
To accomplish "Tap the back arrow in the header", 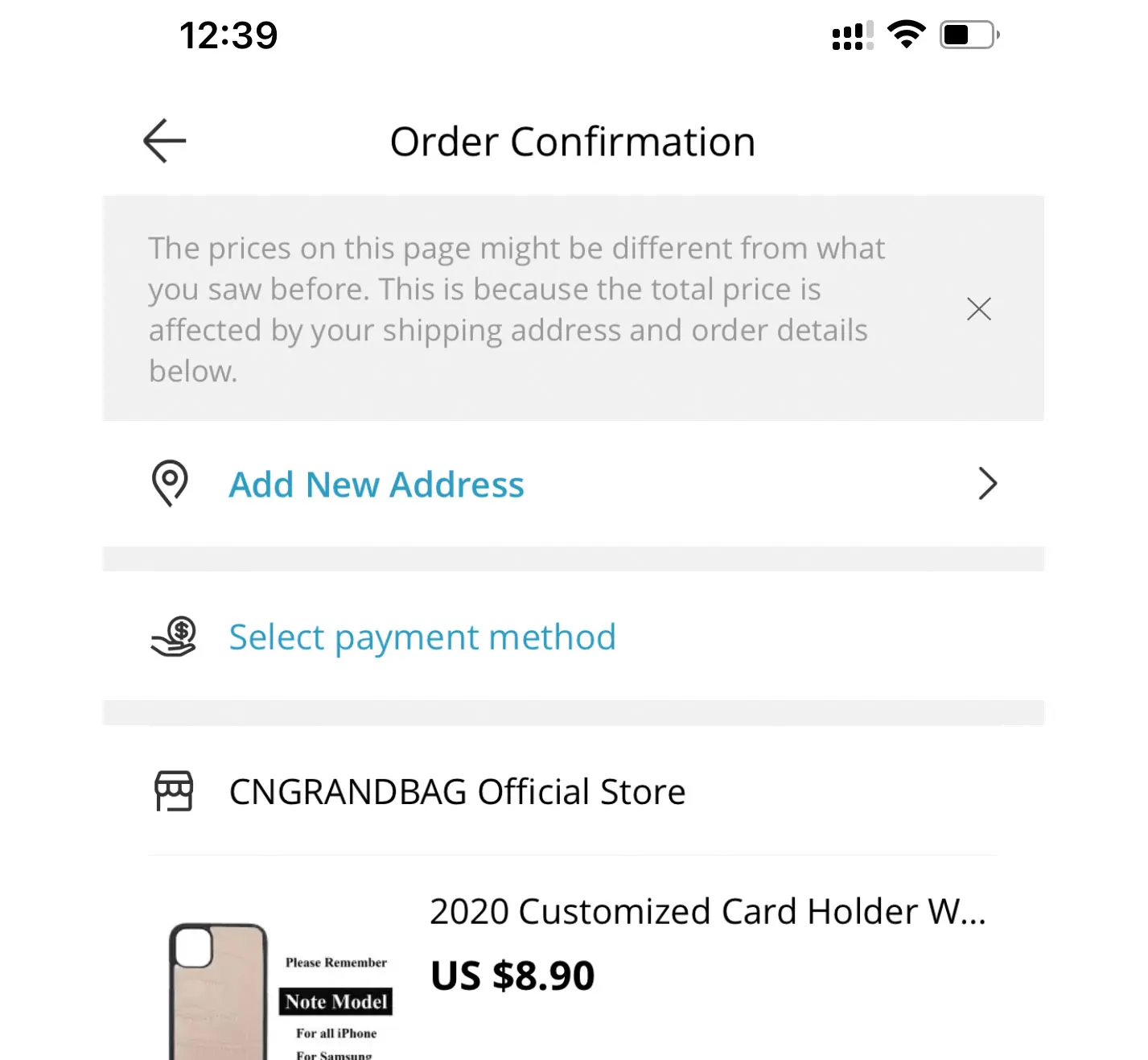I will click(165, 141).
